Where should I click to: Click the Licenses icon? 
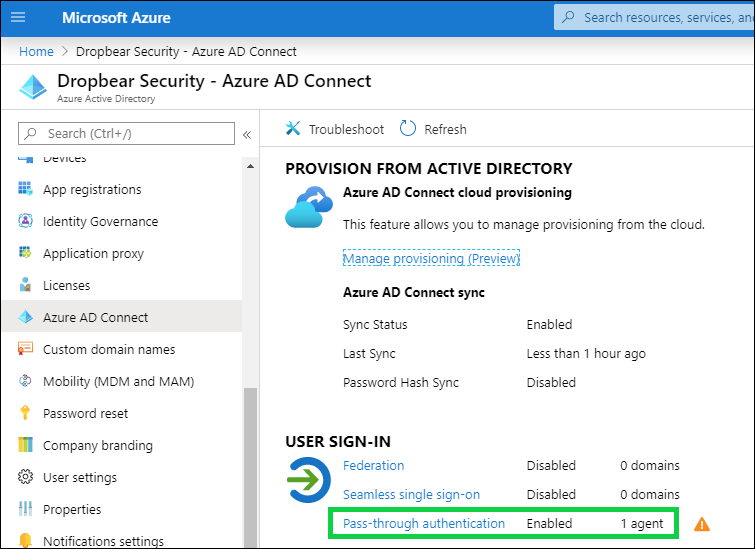point(25,285)
